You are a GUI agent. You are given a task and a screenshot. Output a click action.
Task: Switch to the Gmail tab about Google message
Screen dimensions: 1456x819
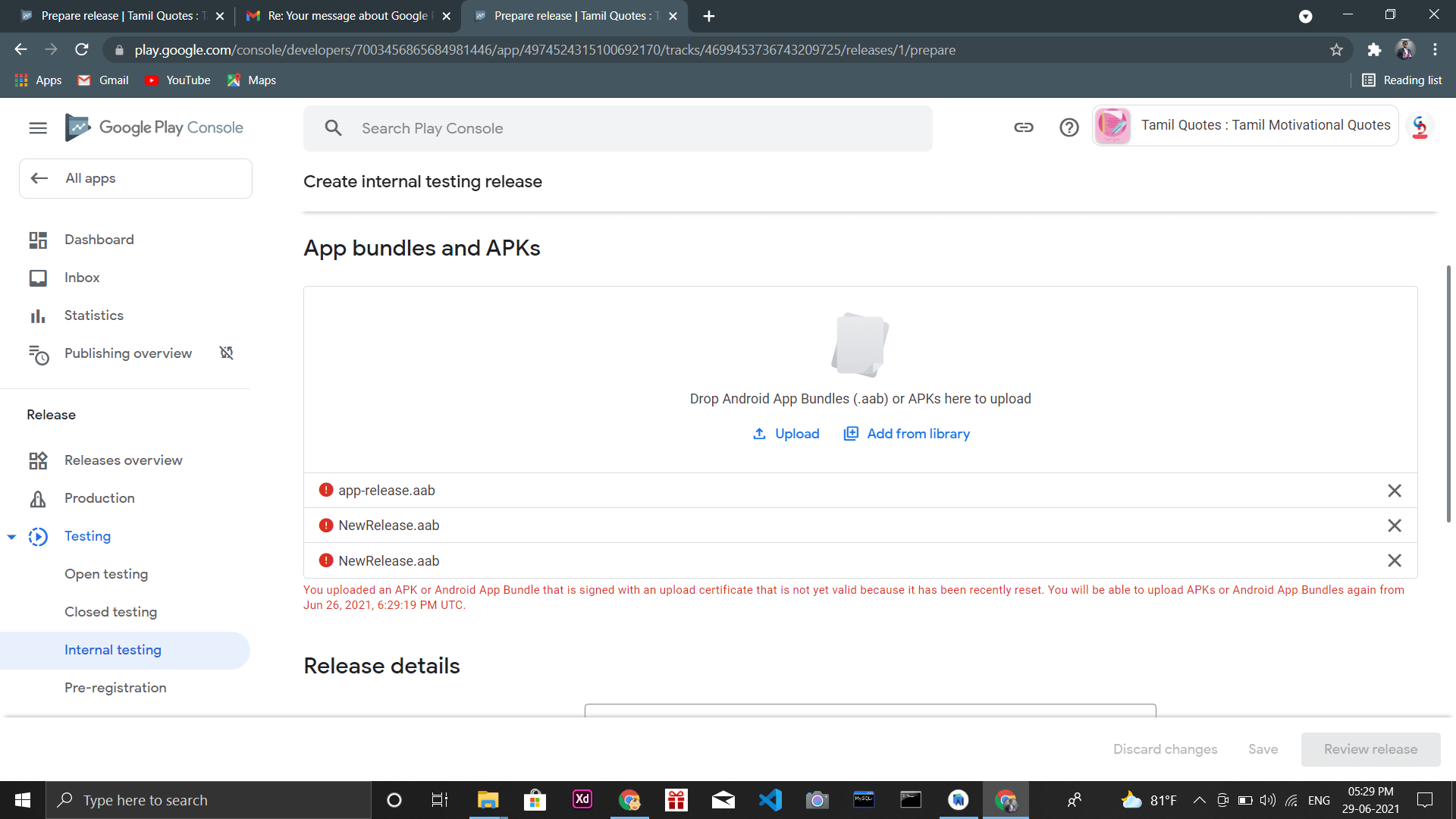click(x=340, y=15)
